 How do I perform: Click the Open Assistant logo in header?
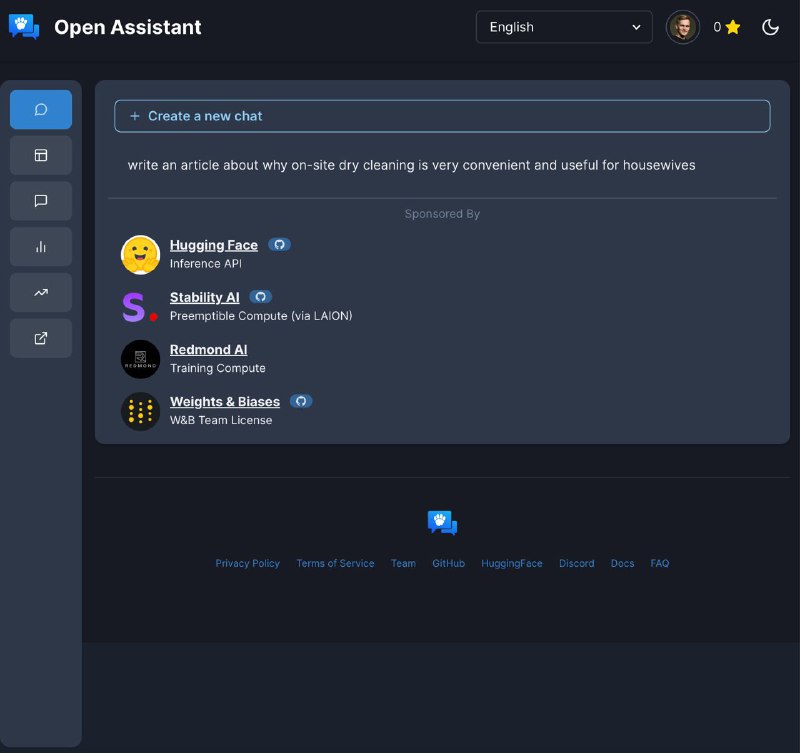click(24, 27)
